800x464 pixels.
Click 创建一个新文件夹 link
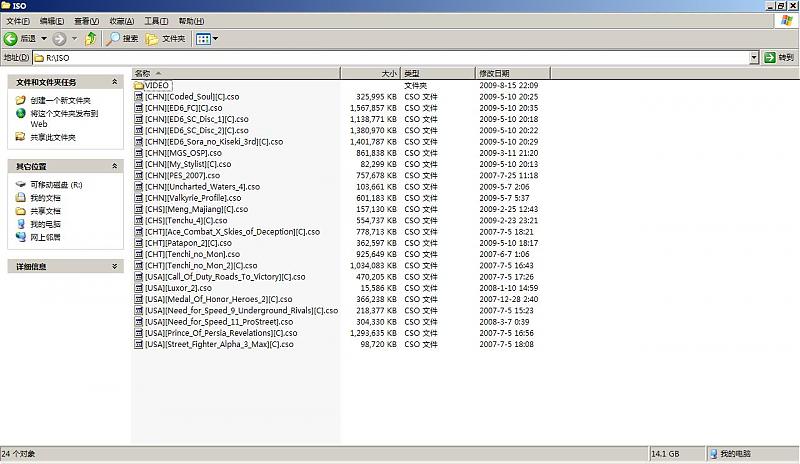(x=60, y=100)
